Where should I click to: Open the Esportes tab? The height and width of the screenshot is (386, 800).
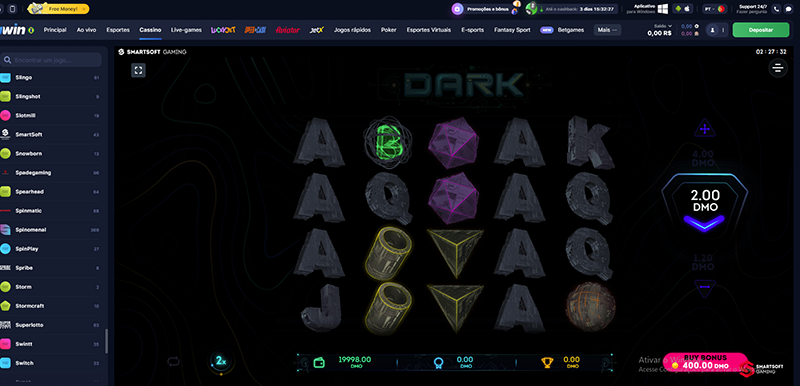118,30
